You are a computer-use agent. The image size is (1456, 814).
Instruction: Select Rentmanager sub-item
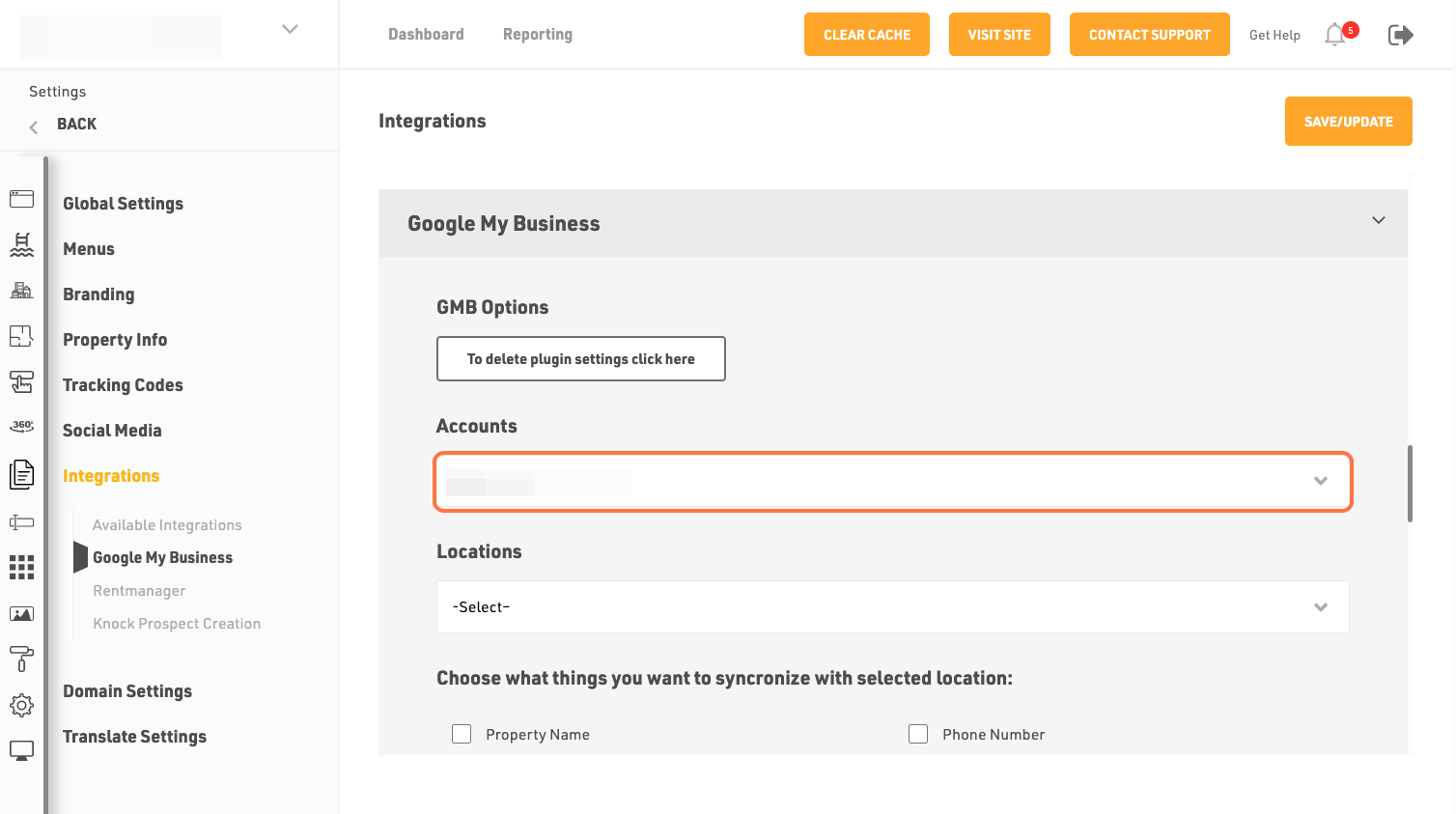coord(139,591)
